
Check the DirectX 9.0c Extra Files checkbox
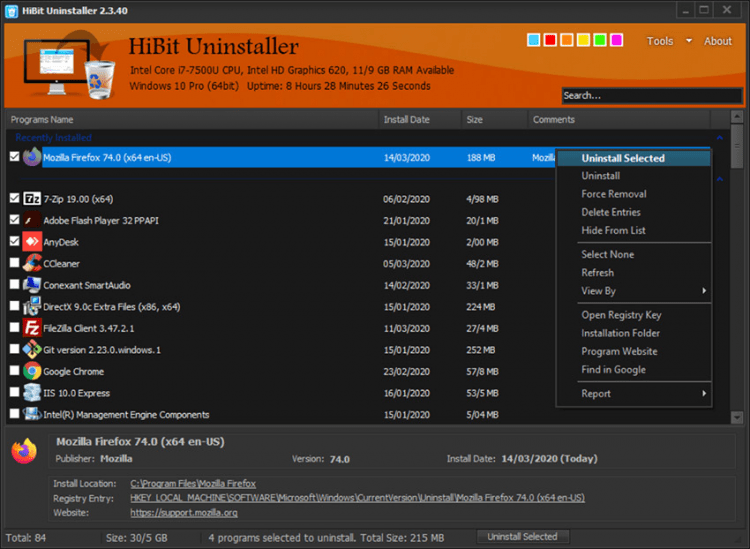pyautogui.click(x=14, y=306)
